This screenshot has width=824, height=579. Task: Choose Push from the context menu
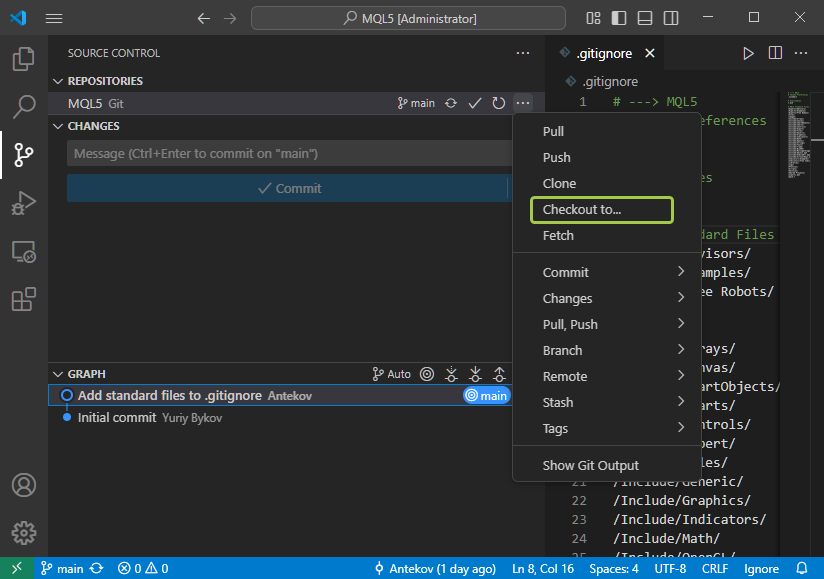(x=606, y=158)
